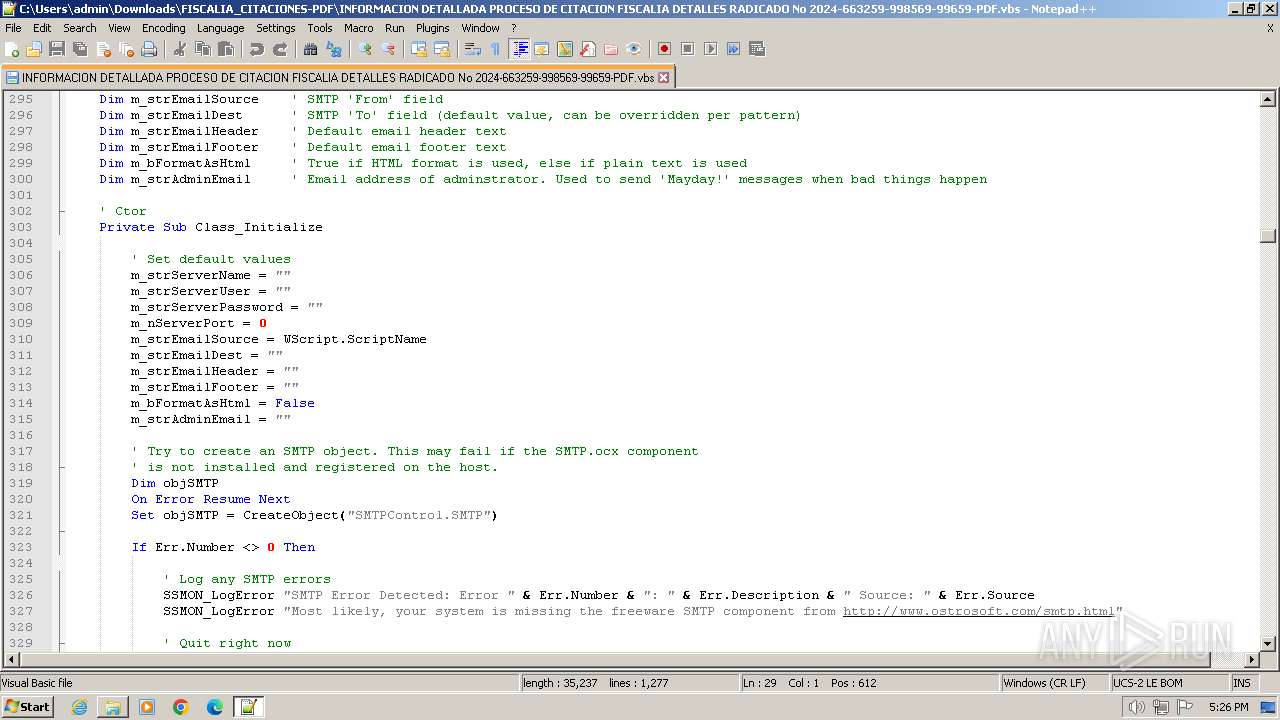This screenshot has height=720, width=1280.
Task: Launch Internet Explorer from taskbar
Action: pos(79,707)
